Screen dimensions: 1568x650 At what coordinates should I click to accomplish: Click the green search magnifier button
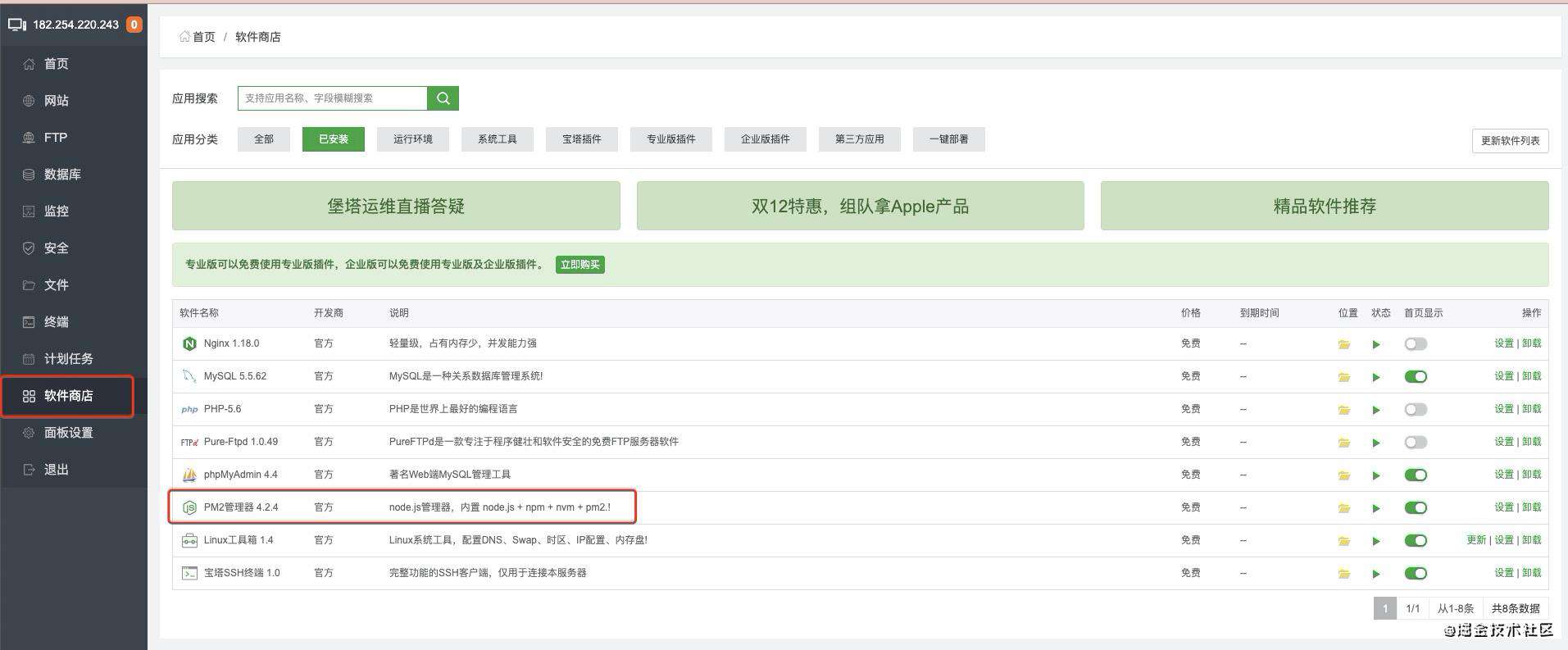click(x=443, y=98)
